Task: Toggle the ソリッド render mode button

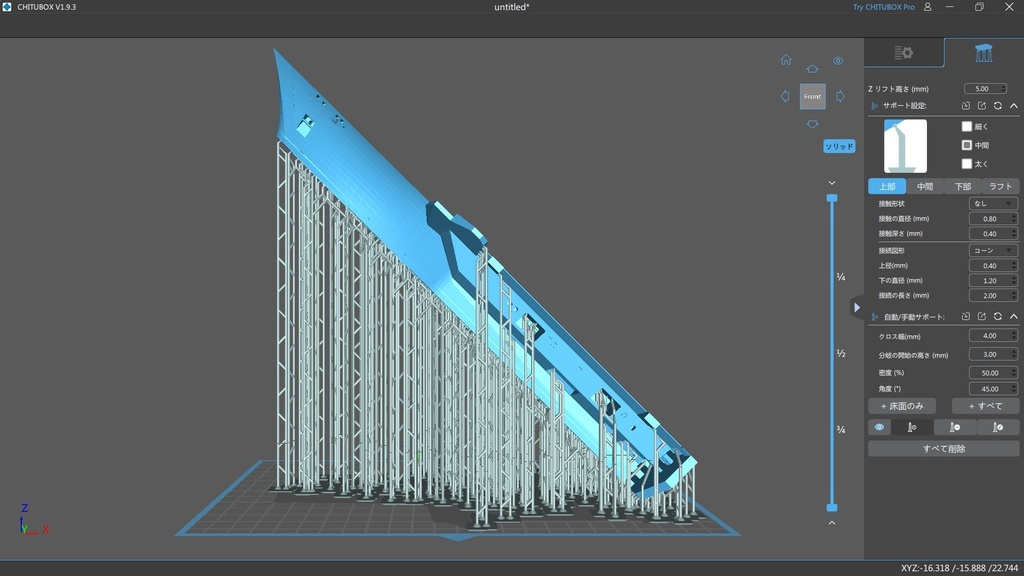Action: coord(839,146)
